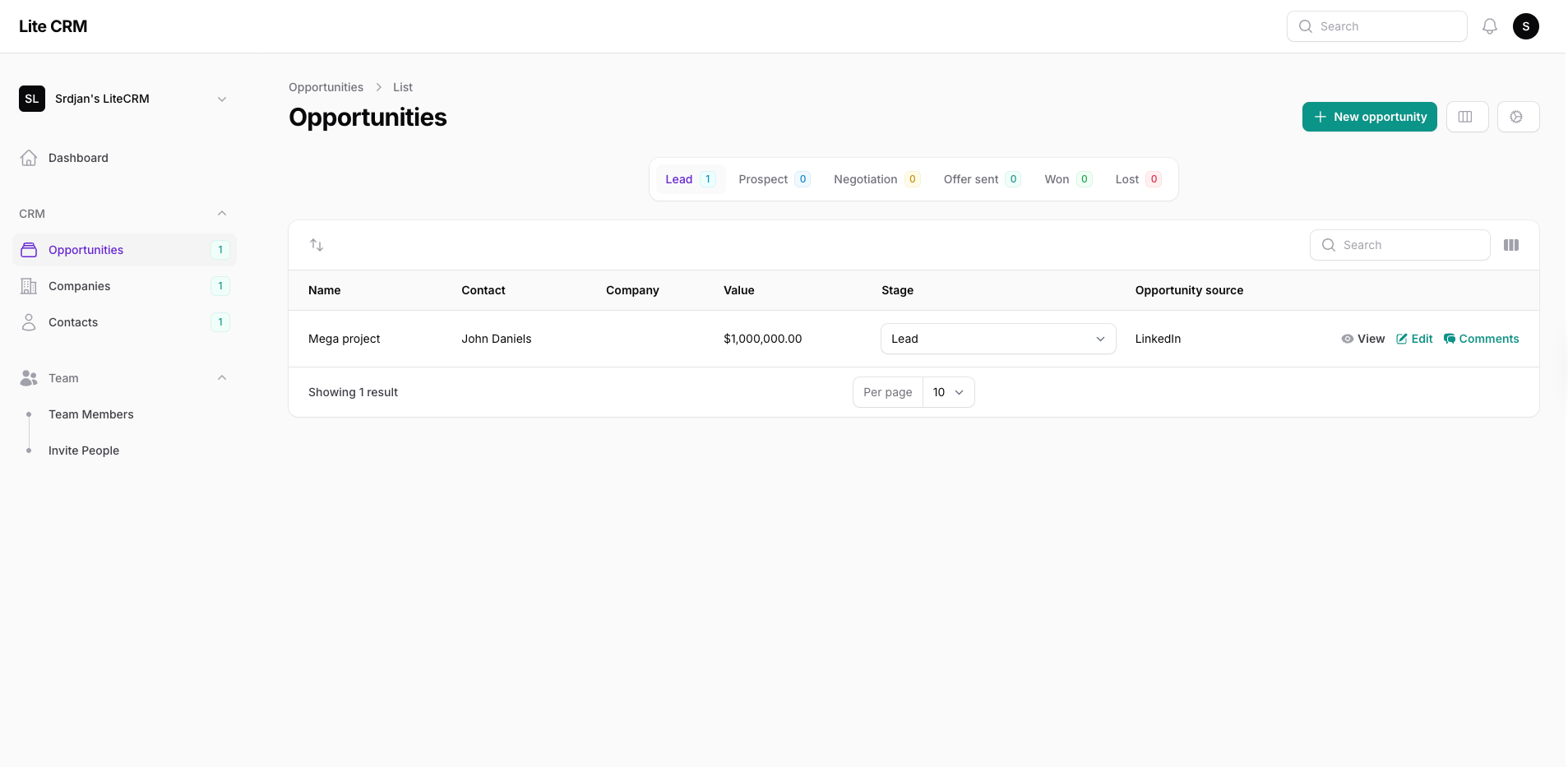This screenshot has width=1568, height=767.
Task: Click the sort arrows above the table
Action: click(317, 244)
